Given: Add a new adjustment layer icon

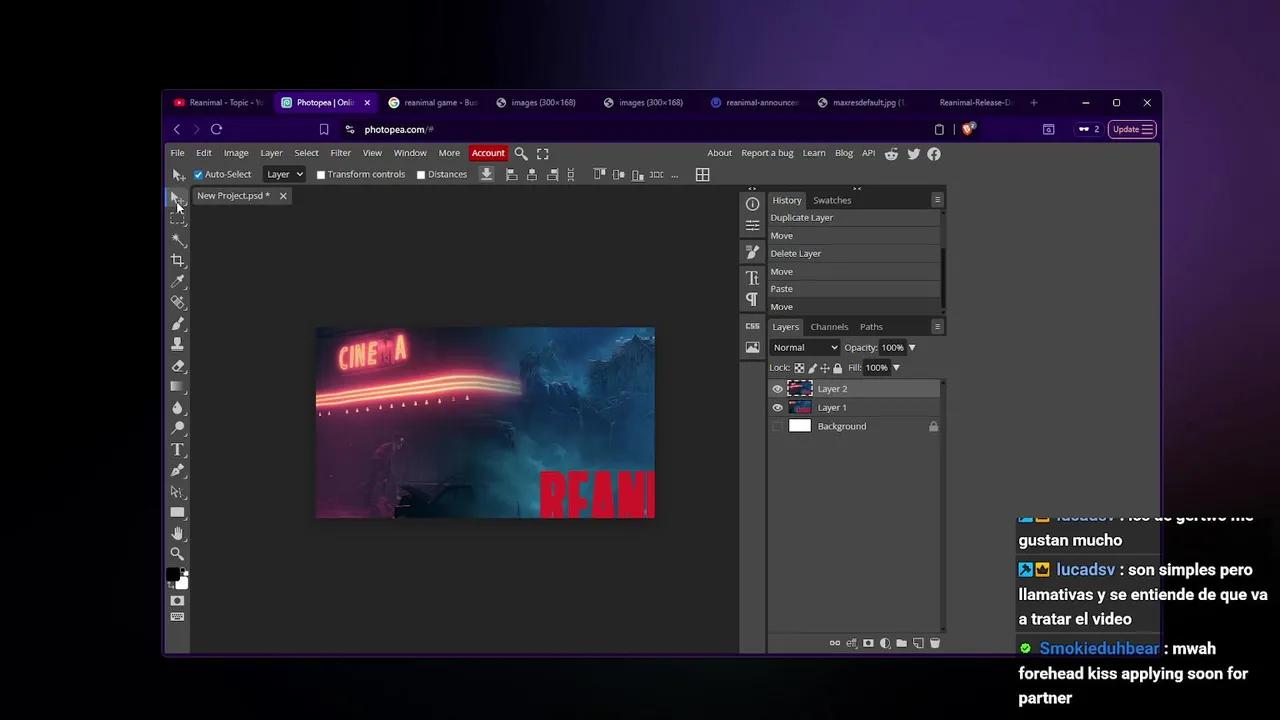Looking at the screenshot, I should pos(885,643).
